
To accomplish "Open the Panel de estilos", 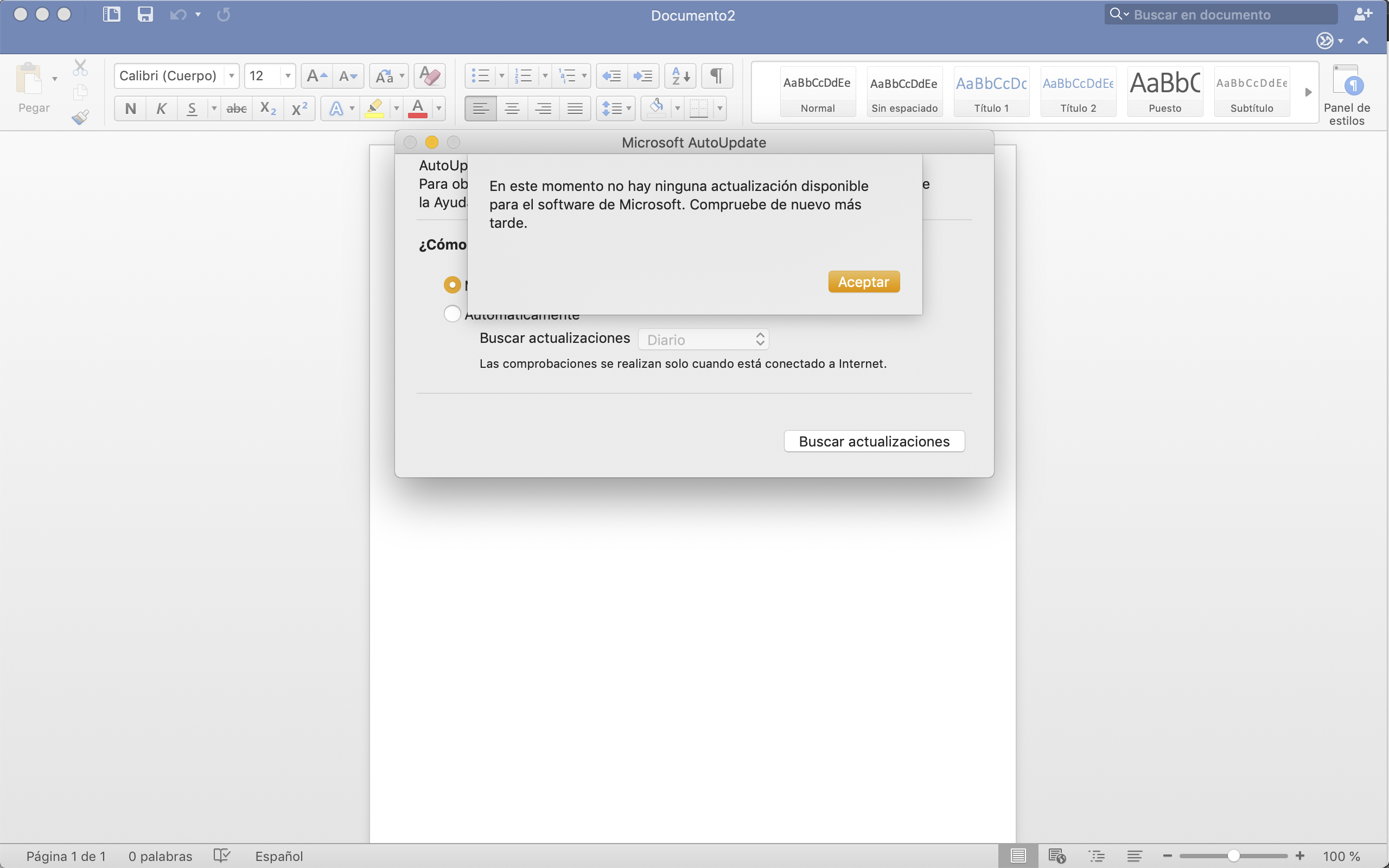I will (1346, 95).
